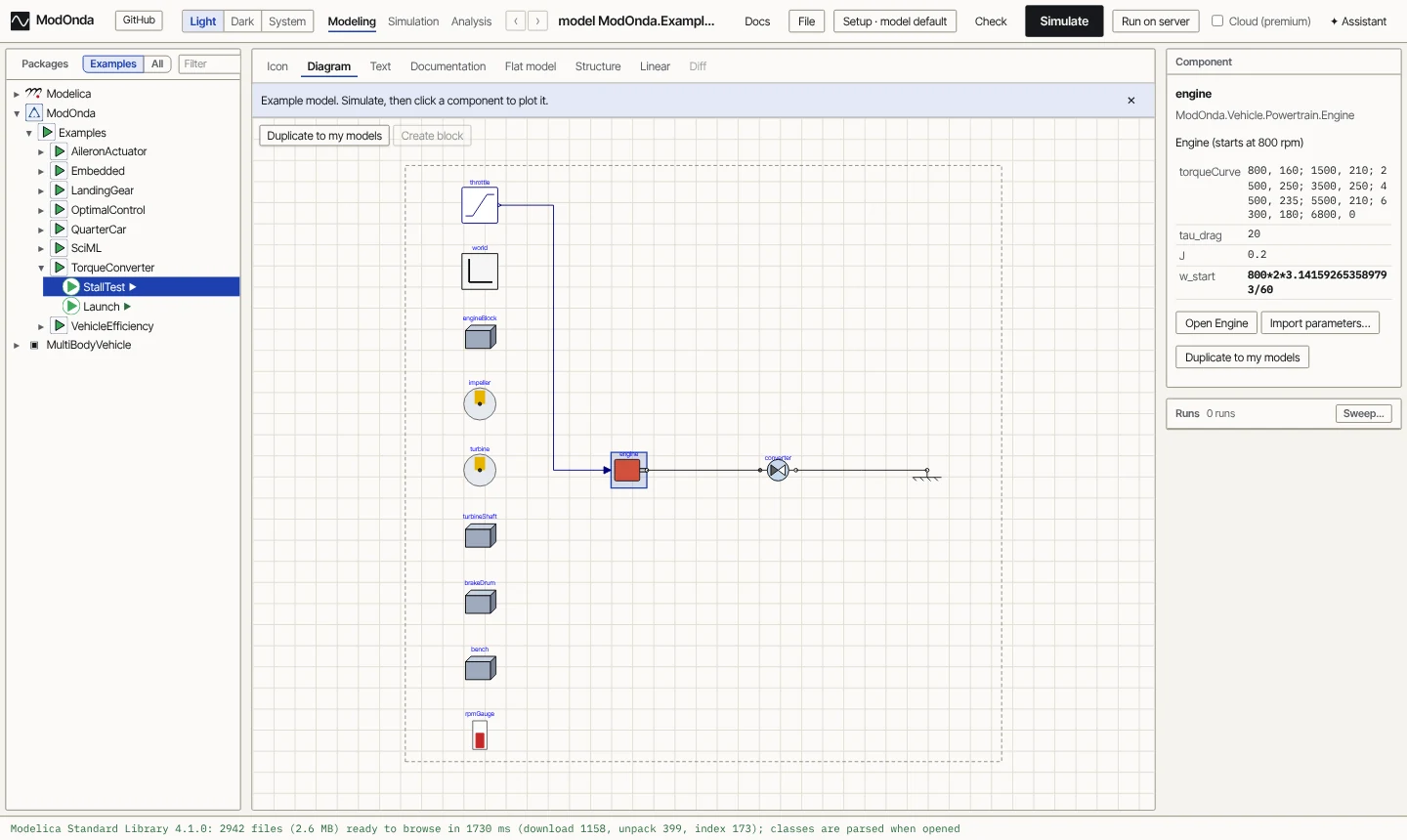Open the Simulation tab
The height and width of the screenshot is (840, 1407).
click(413, 21)
